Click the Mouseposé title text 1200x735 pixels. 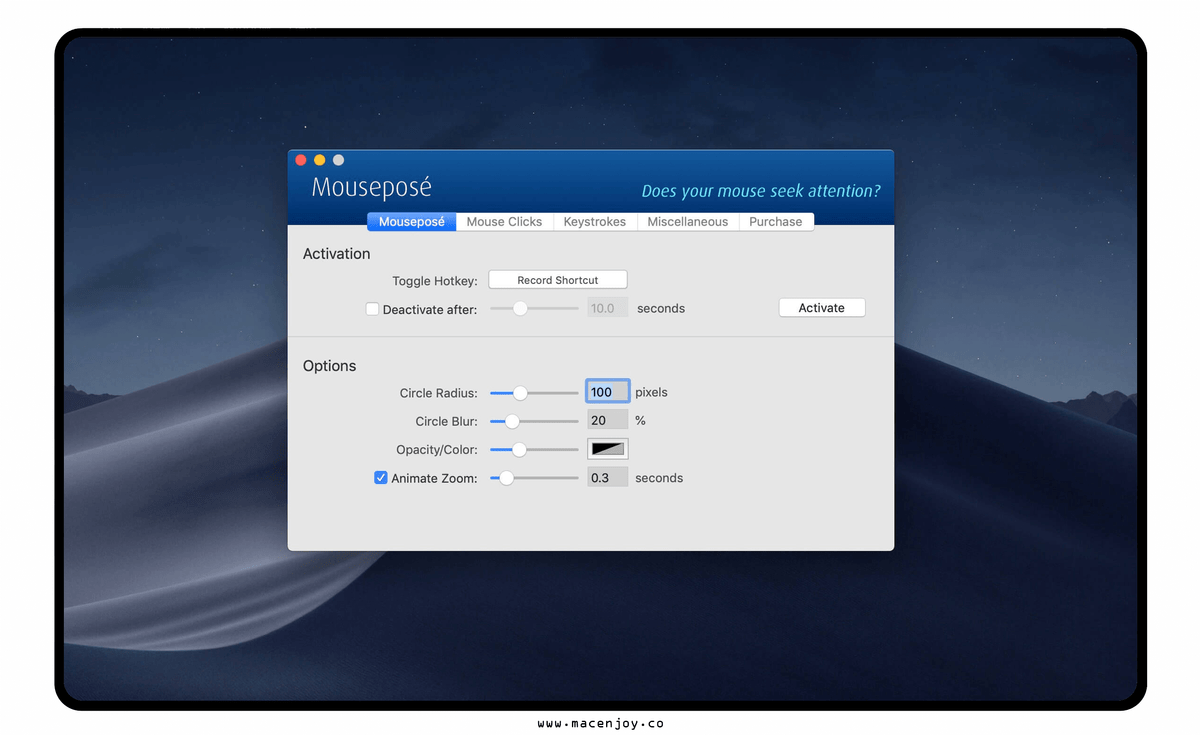(x=372, y=188)
